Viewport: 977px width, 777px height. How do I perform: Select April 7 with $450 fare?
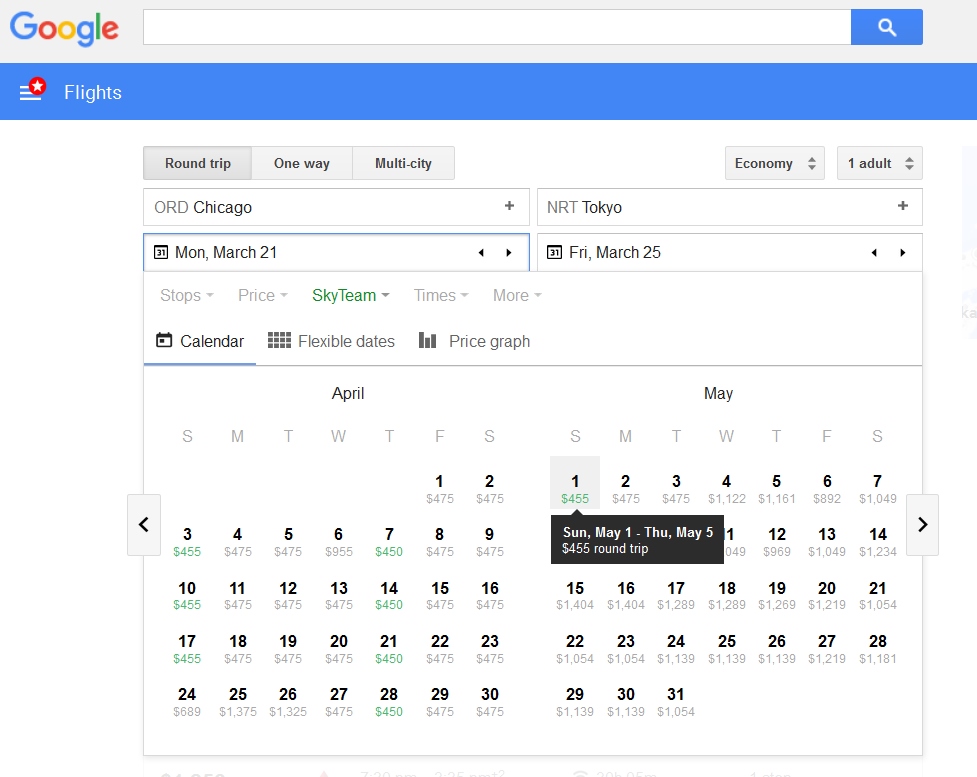click(389, 541)
